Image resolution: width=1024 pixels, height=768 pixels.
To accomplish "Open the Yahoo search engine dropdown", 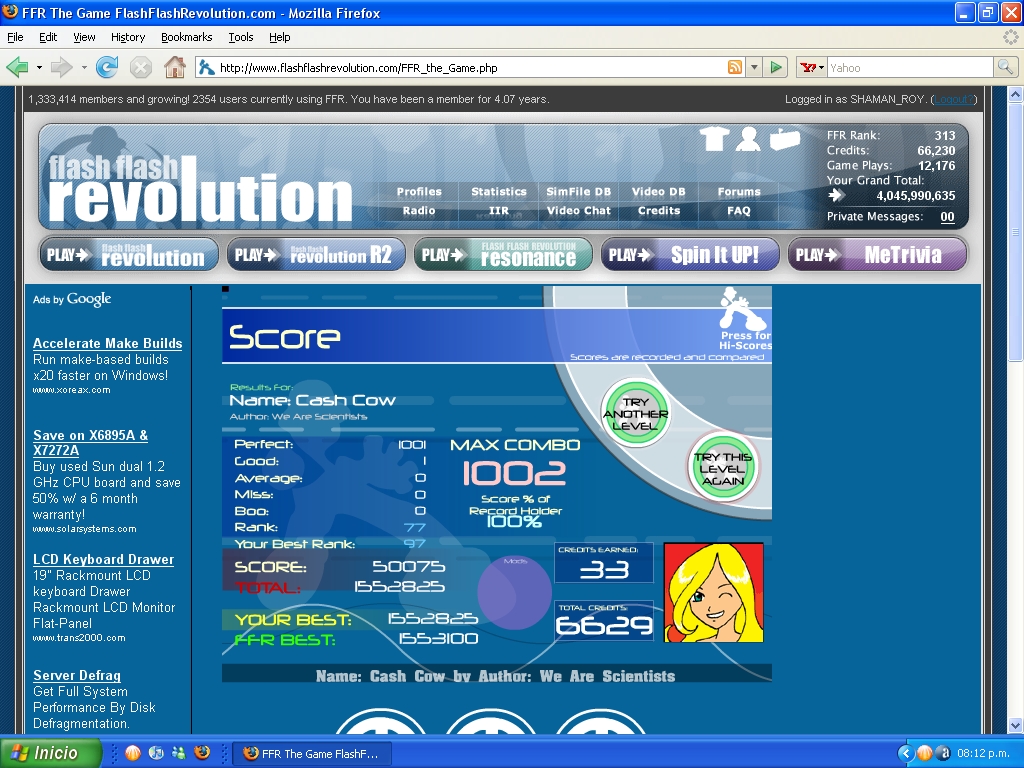I will tap(812, 67).
